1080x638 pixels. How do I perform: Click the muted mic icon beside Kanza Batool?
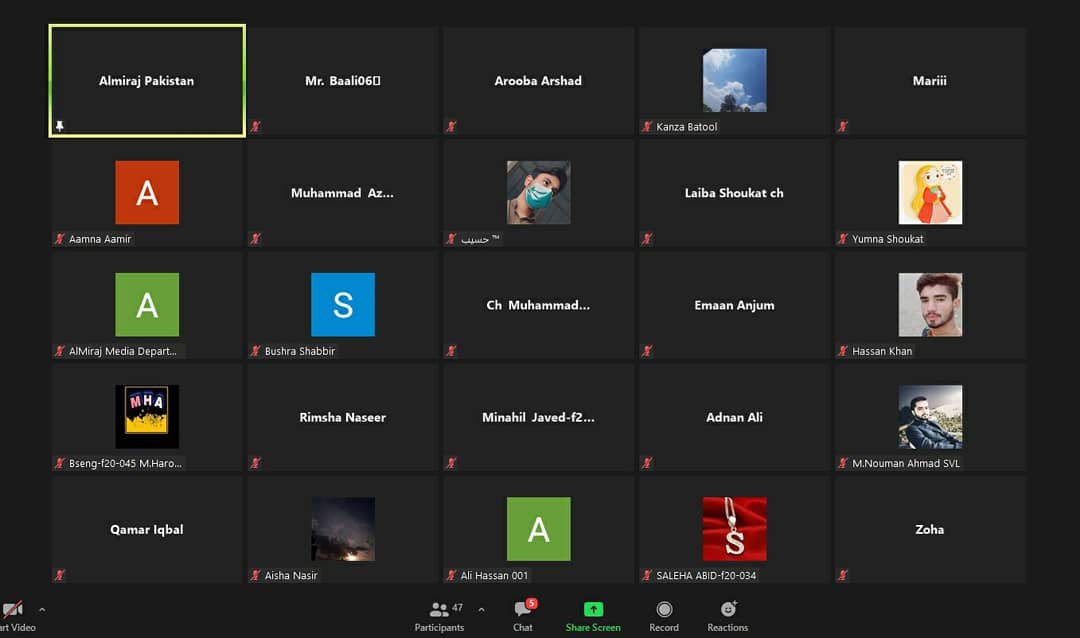(x=647, y=126)
